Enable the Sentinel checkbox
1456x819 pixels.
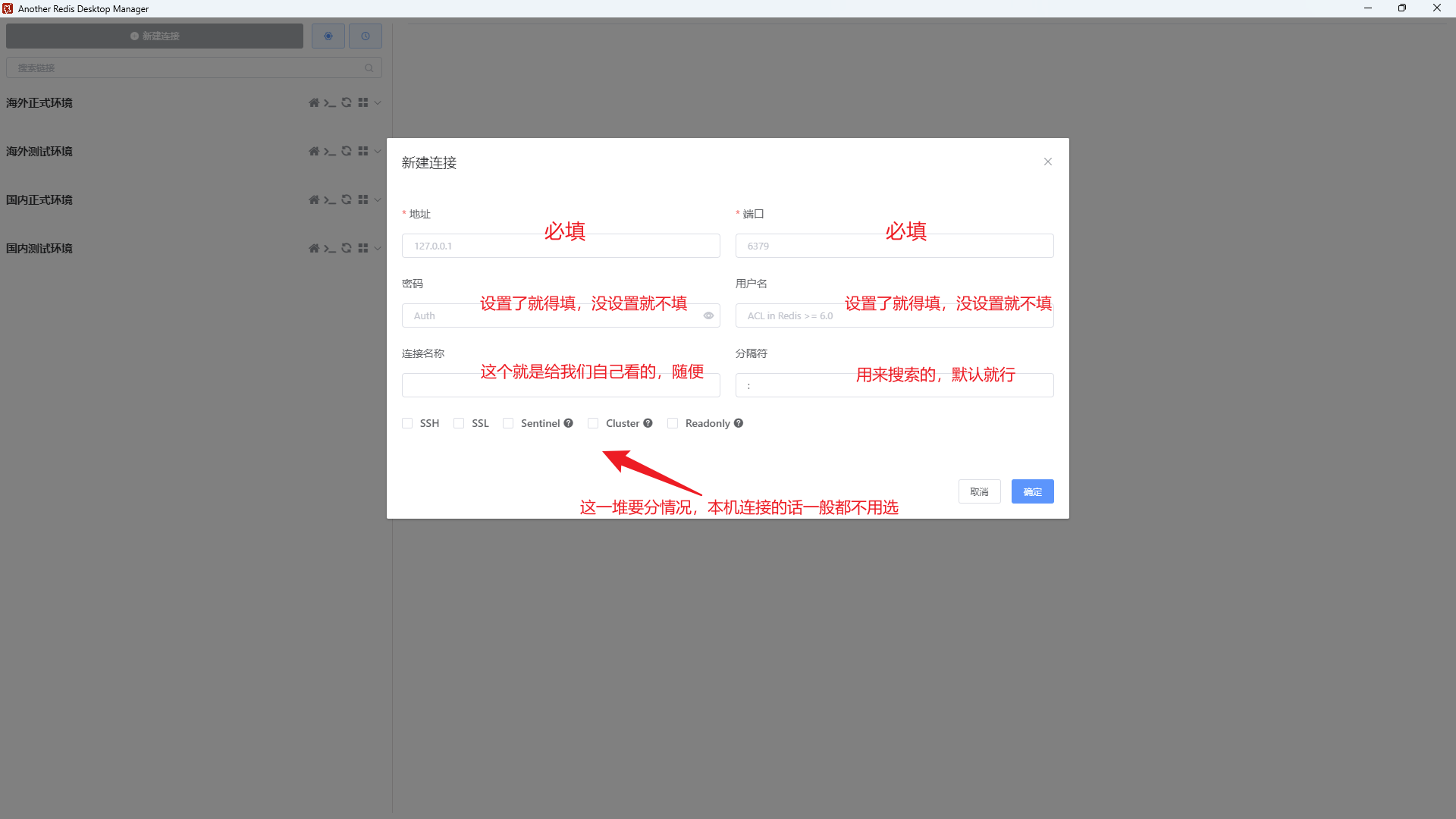(508, 423)
